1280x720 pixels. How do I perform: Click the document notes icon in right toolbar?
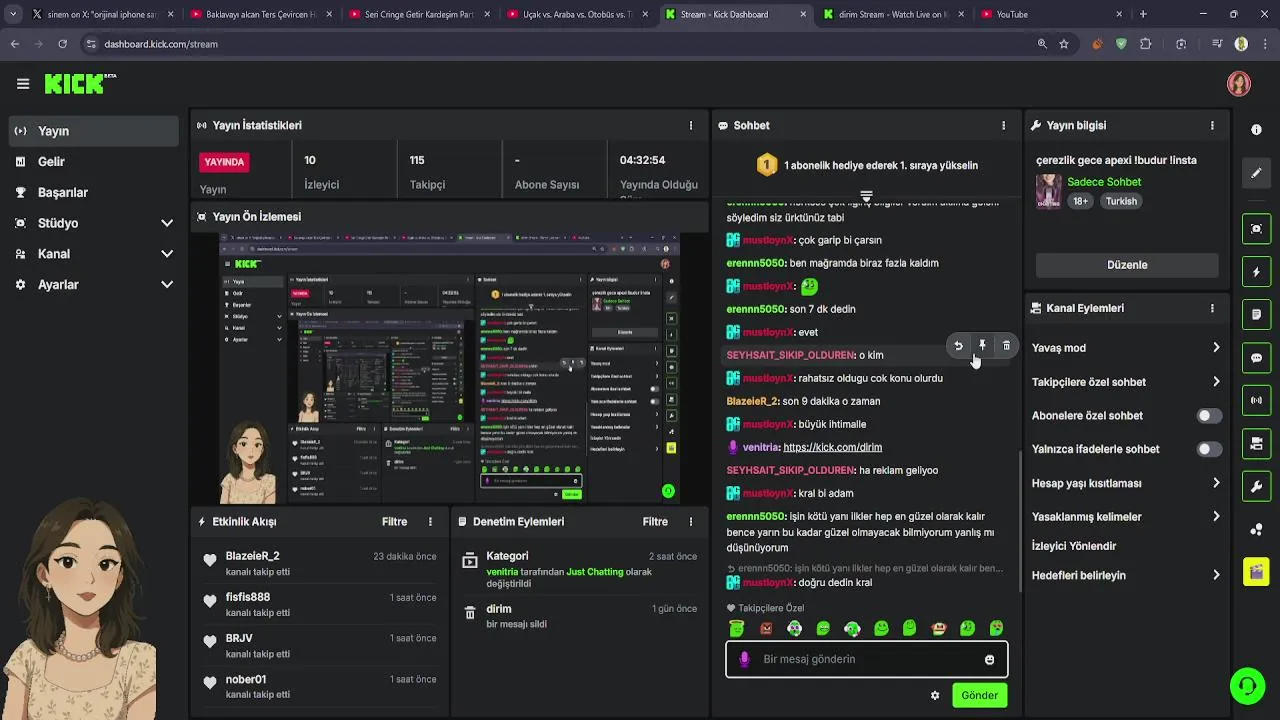click(x=1256, y=315)
